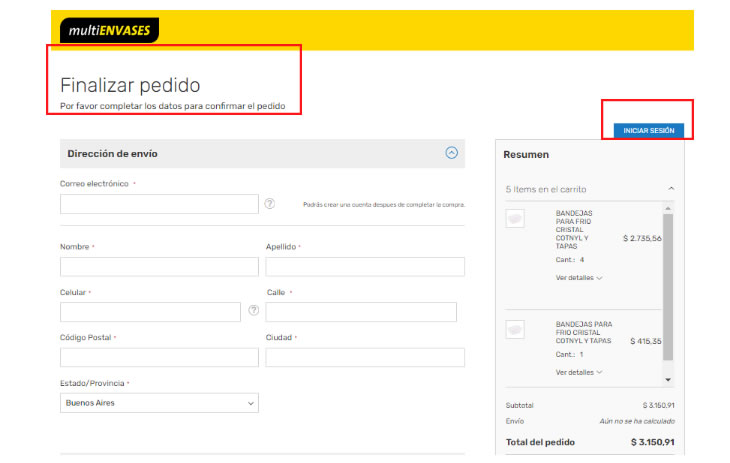Click the first product thumbnail image
Viewport: 730px width, 463px height.
516,219
